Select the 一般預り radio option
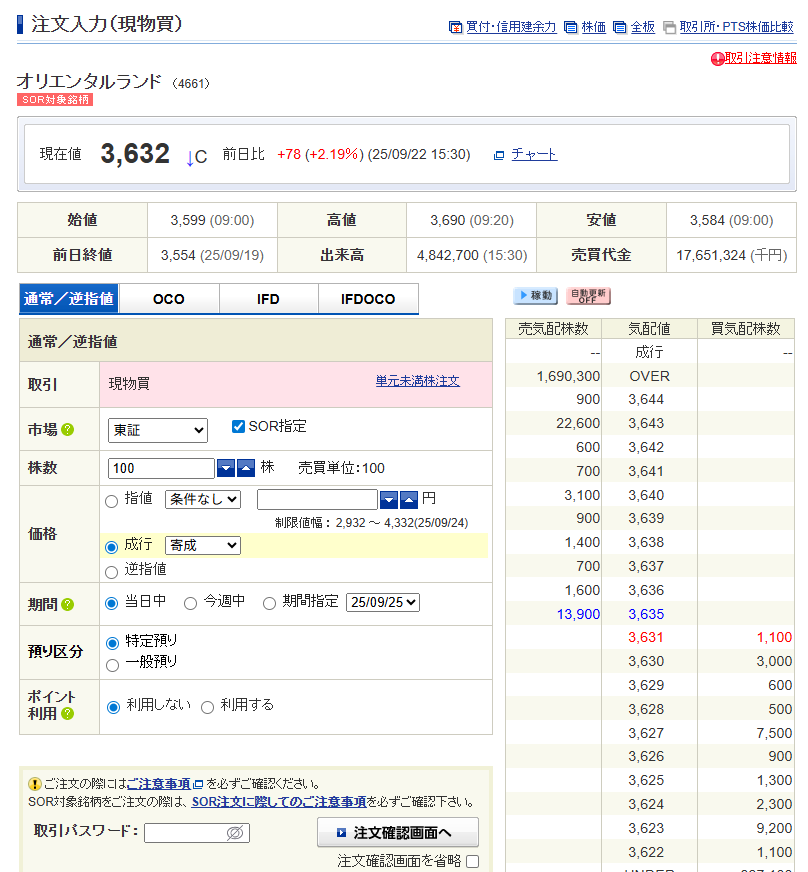 click(x=112, y=664)
